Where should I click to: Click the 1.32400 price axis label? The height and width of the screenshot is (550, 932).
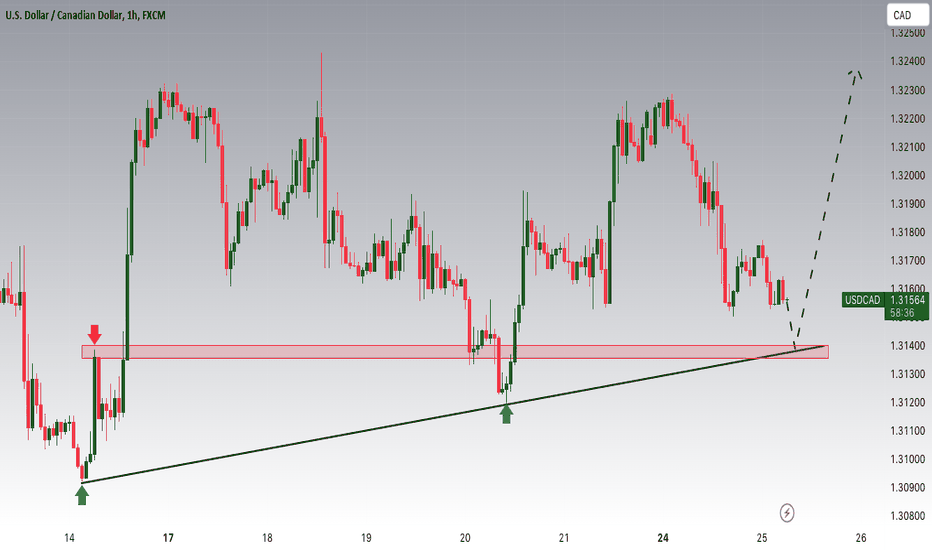(908, 61)
